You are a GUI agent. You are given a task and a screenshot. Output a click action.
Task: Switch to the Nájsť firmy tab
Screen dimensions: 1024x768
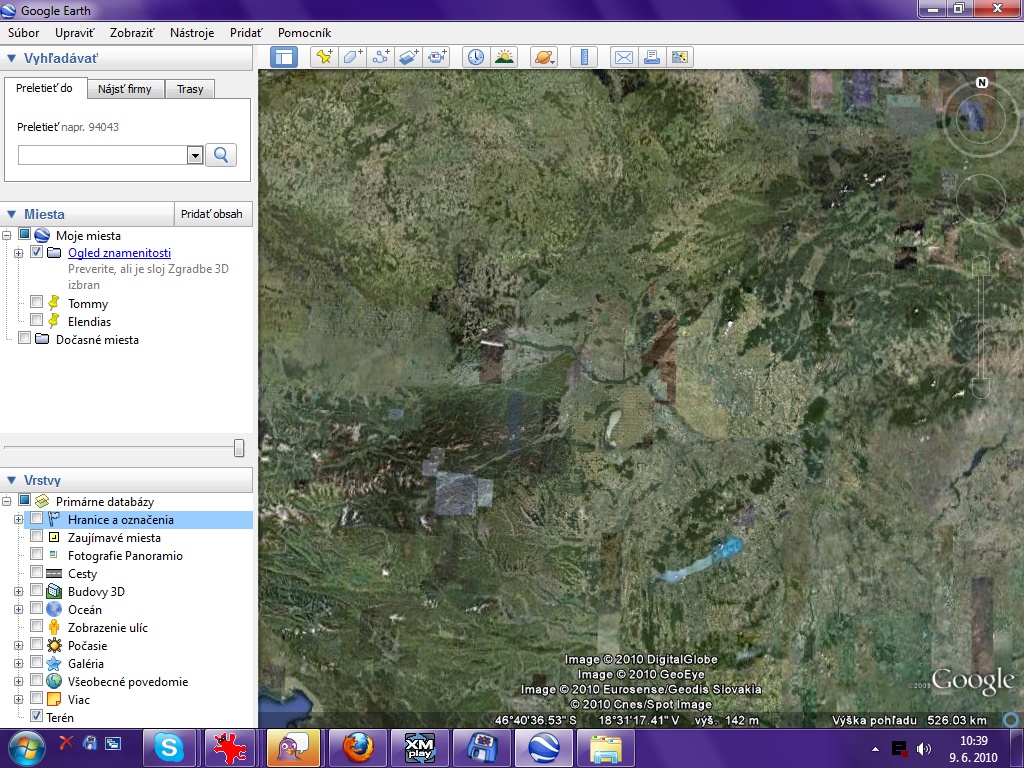click(x=125, y=89)
